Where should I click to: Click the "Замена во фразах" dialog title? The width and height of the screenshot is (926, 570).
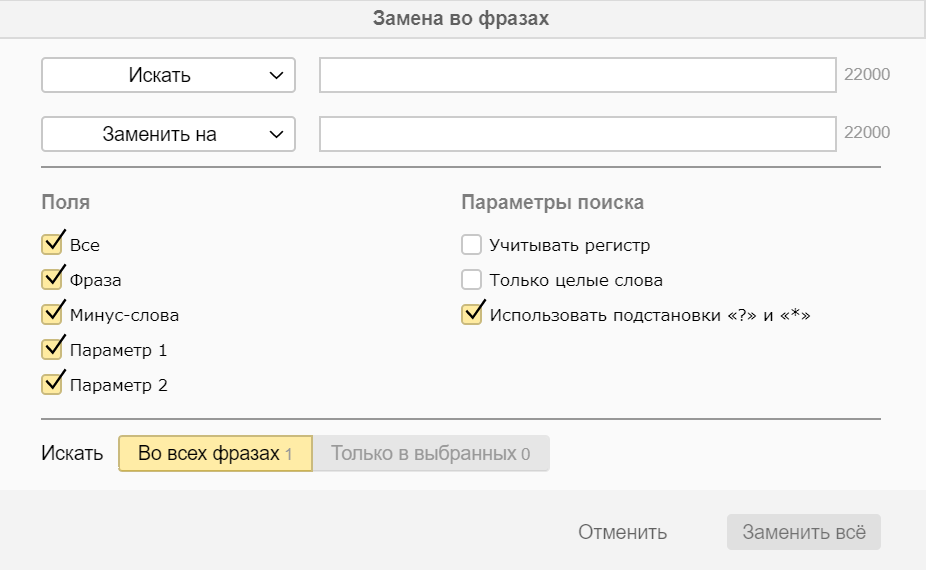pos(461,18)
